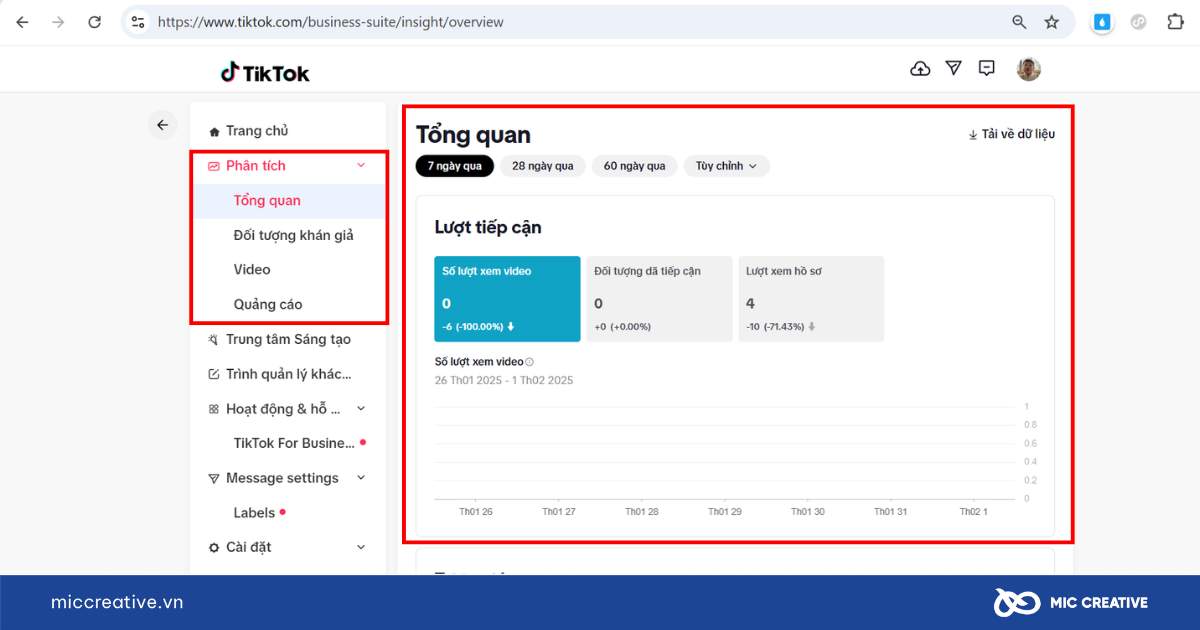Click date range 26 Th01 2025 - 1 Th02 2025
Image resolution: width=1200 pixels, height=630 pixels.
(x=504, y=380)
